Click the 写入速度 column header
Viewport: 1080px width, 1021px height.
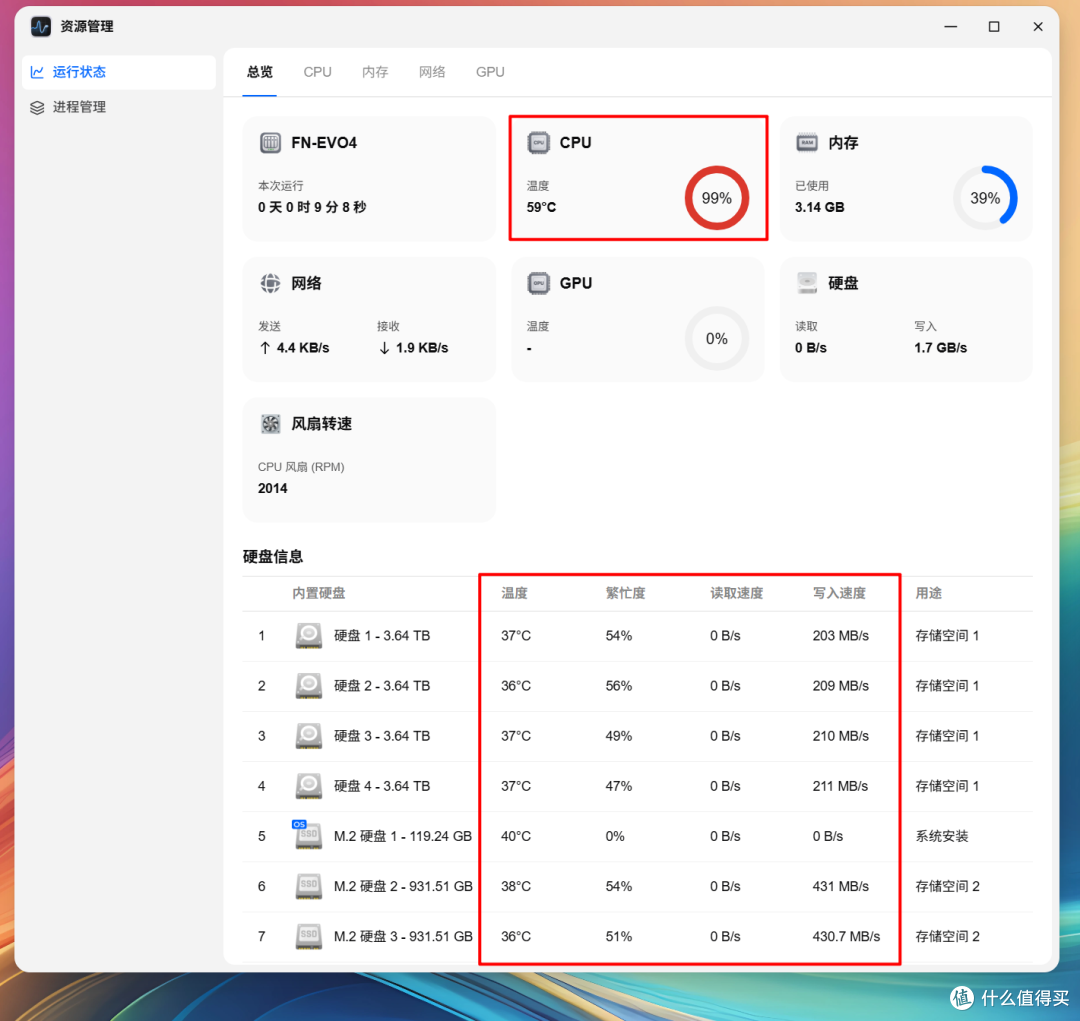[x=839, y=593]
